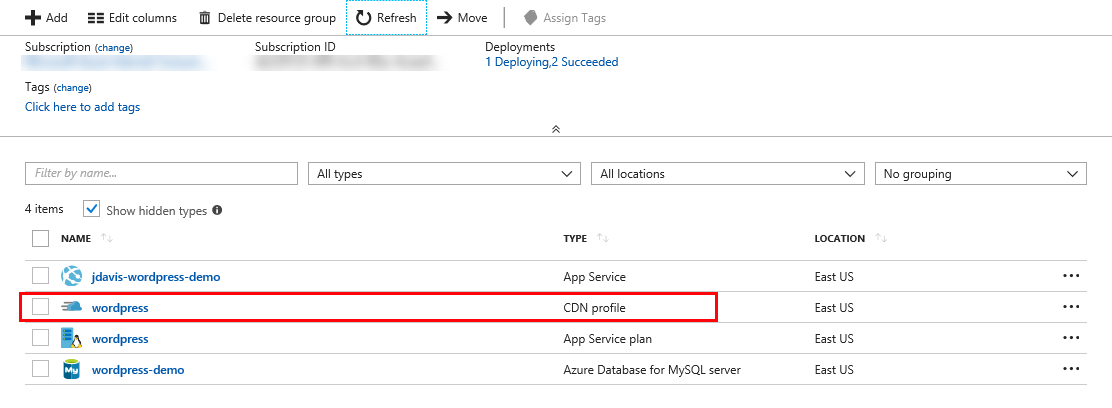Change the subscription via change link
This screenshot has width=1112, height=408.
click(114, 48)
